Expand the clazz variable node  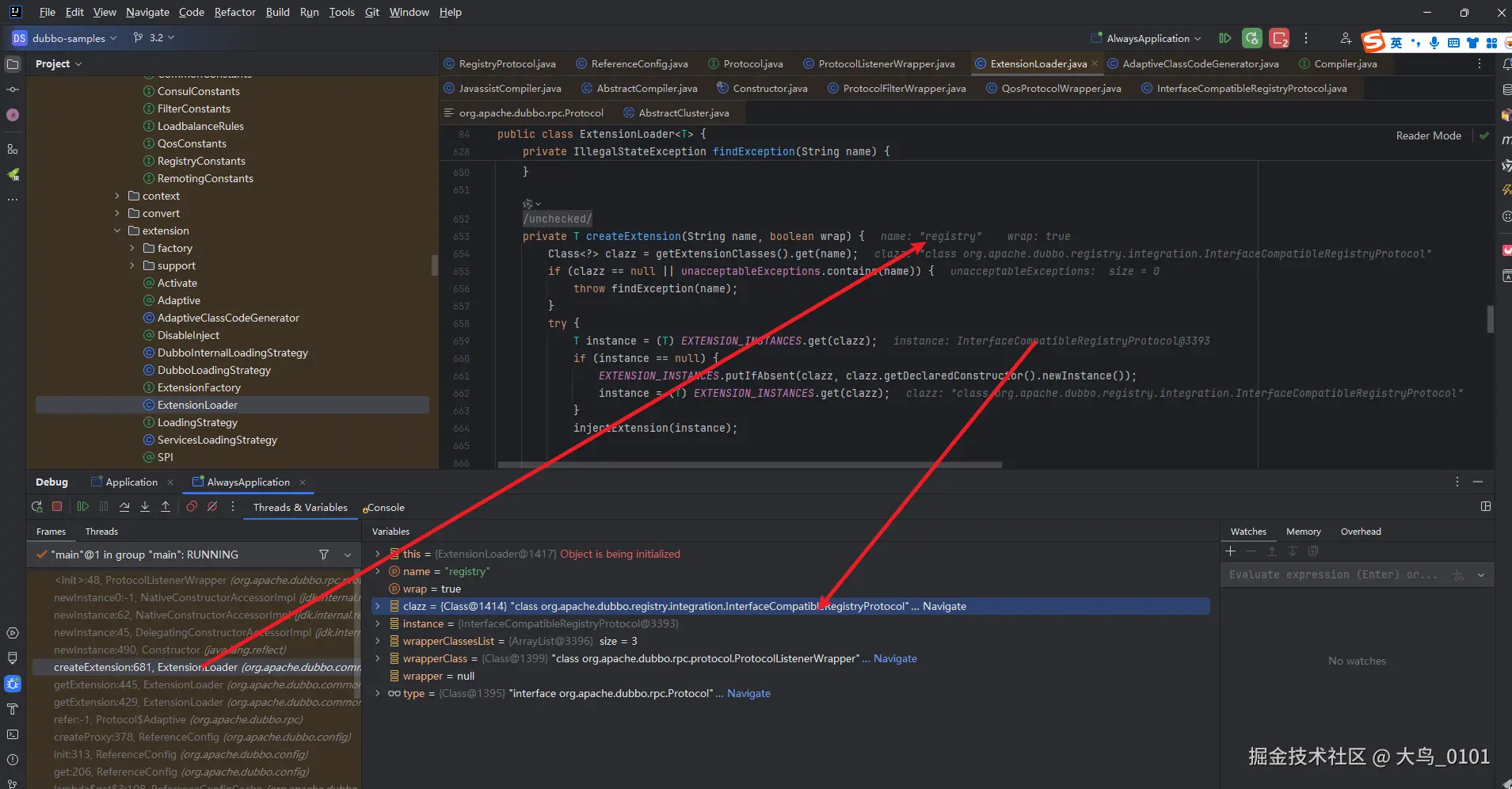[x=378, y=606]
